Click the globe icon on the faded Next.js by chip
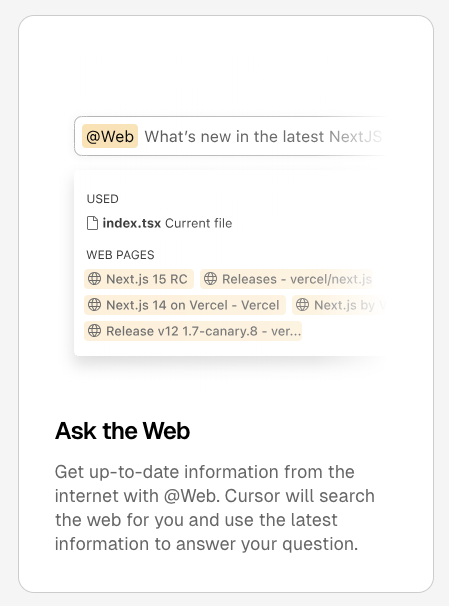 [x=303, y=305]
